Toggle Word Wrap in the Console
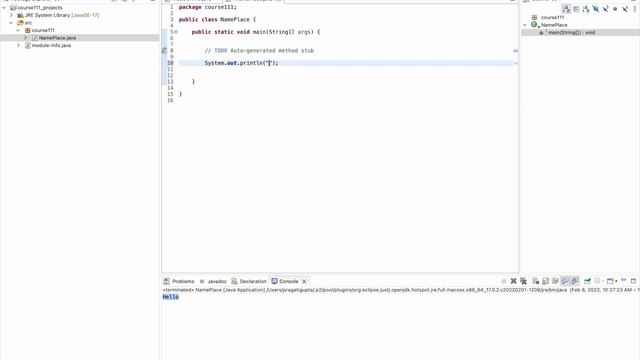Image resolution: width=640 pixels, height=360 pixels. (555, 281)
